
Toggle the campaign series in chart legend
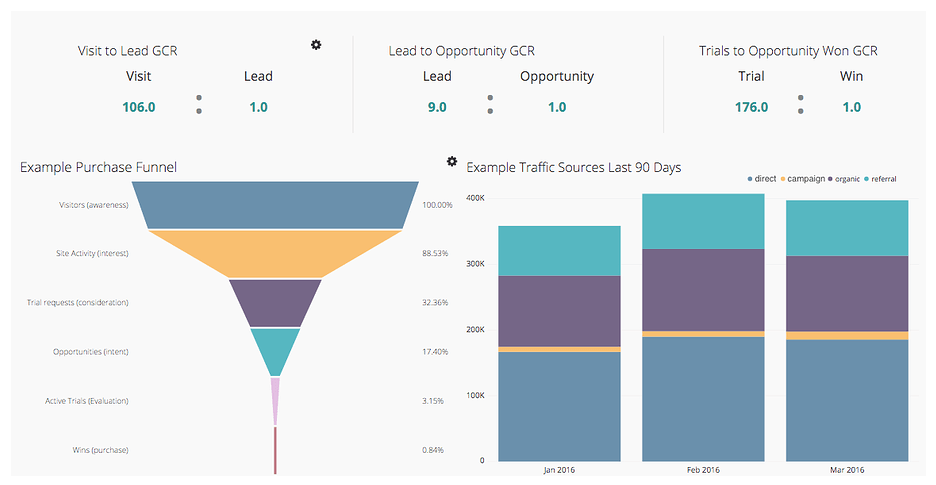[803, 179]
